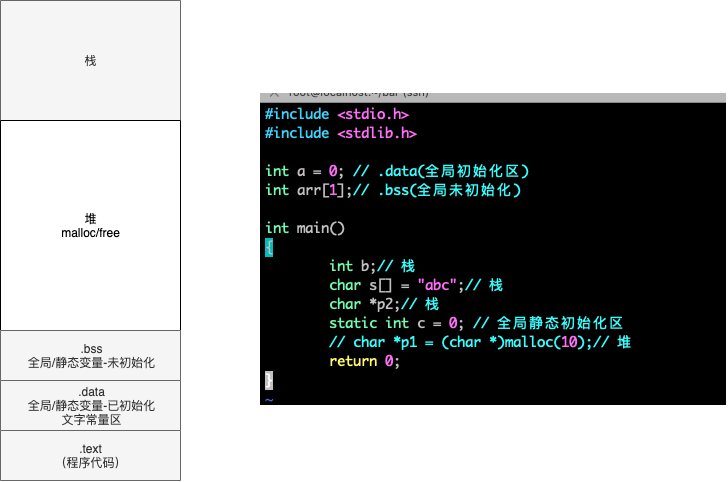Image resolution: width=728 pixels, height=482 pixels.
Task: Click the commented malloc(10) line
Action: [480, 342]
